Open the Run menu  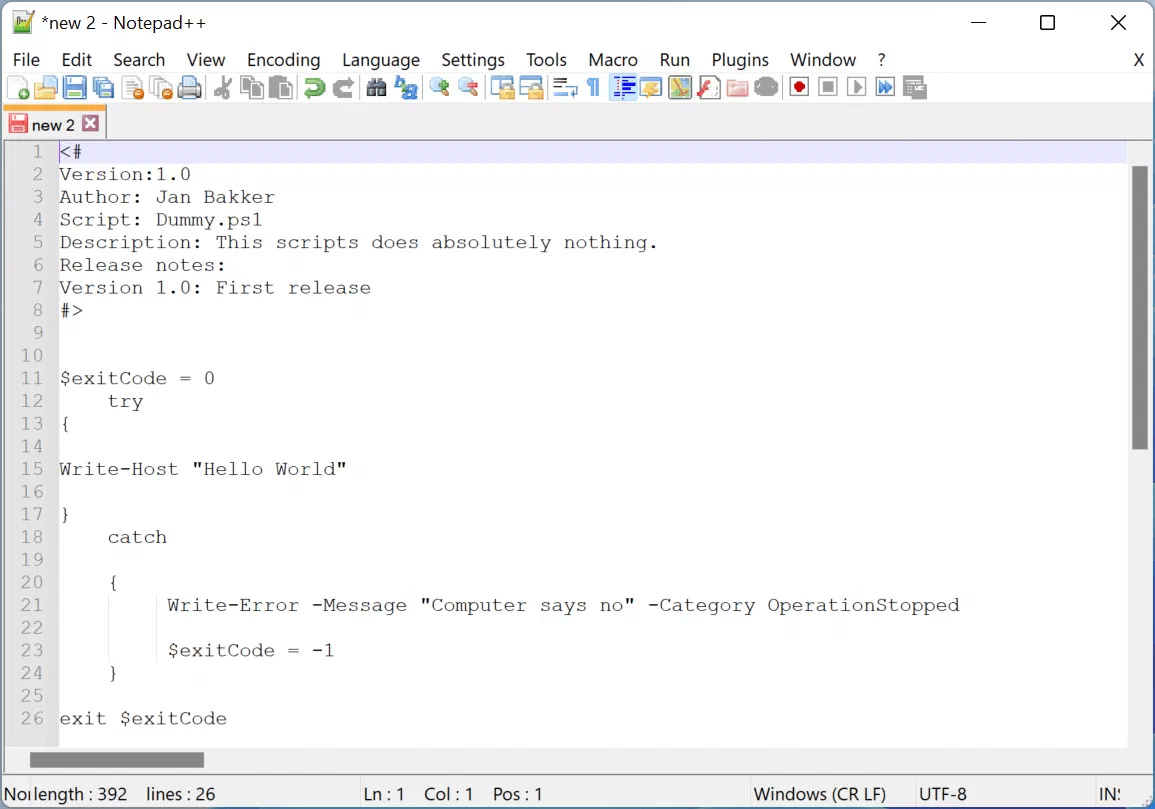(x=675, y=60)
